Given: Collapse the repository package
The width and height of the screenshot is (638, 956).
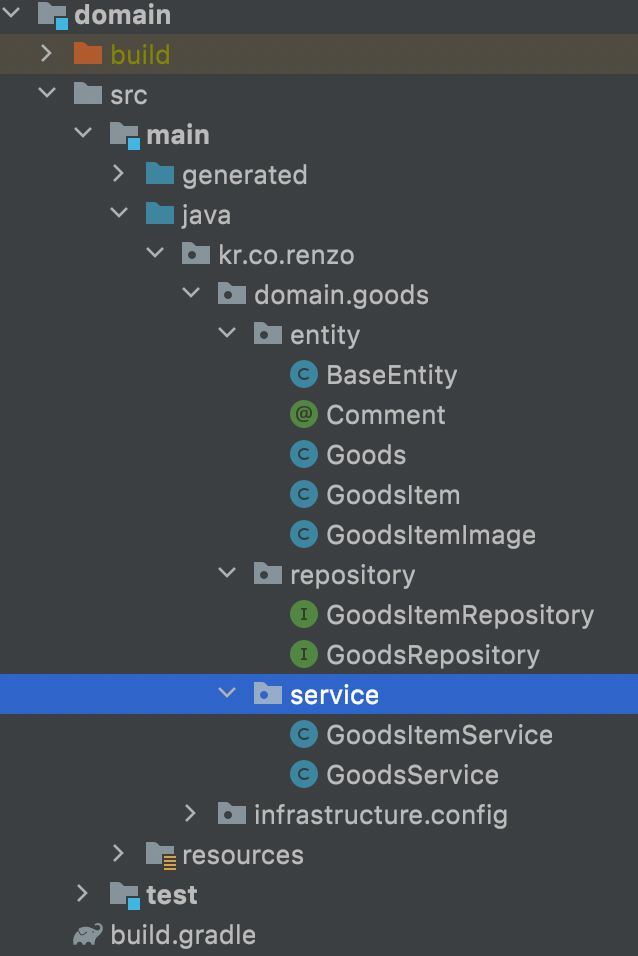Looking at the screenshot, I should point(227,574).
